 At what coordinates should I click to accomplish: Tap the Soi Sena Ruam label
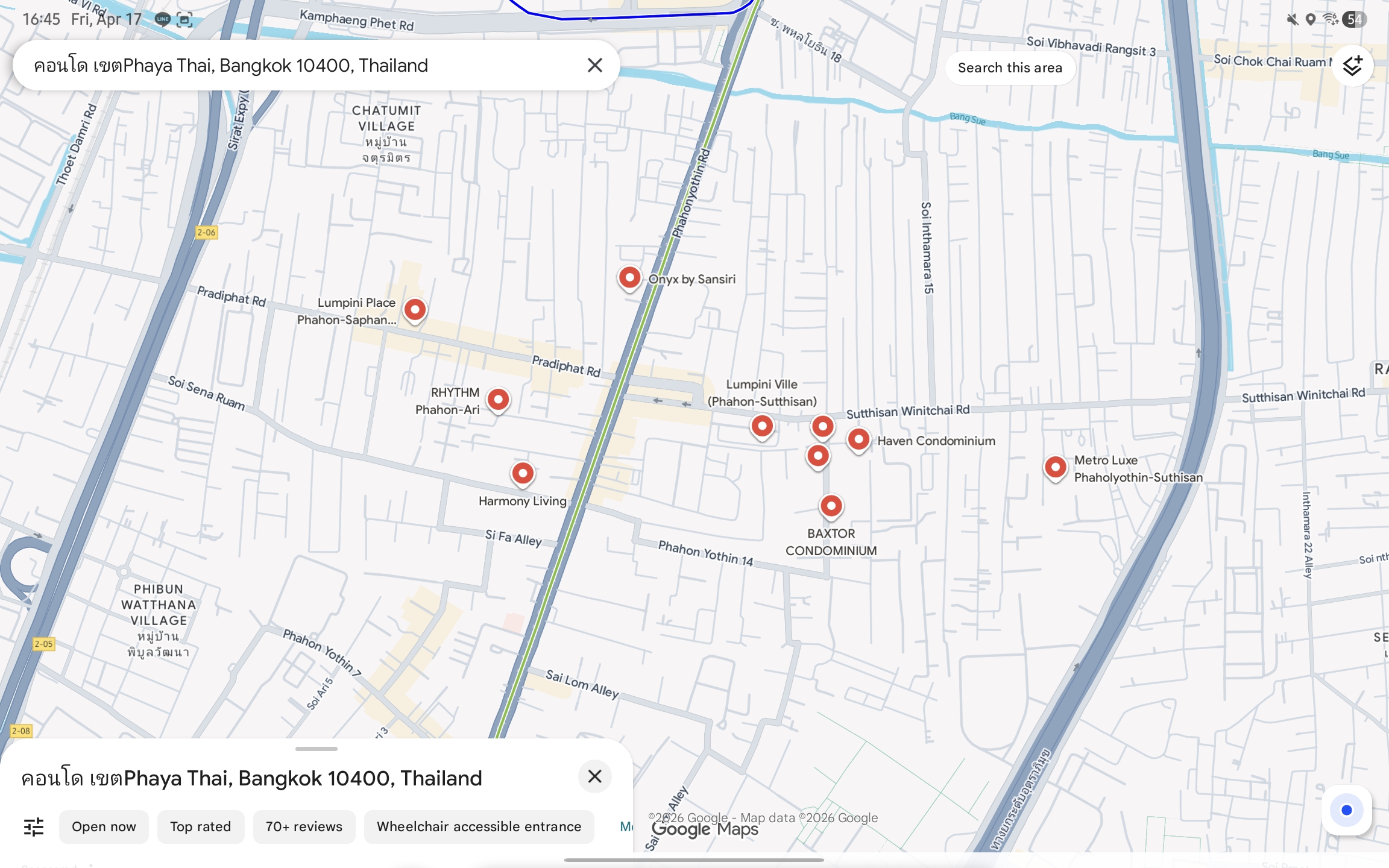point(207,393)
